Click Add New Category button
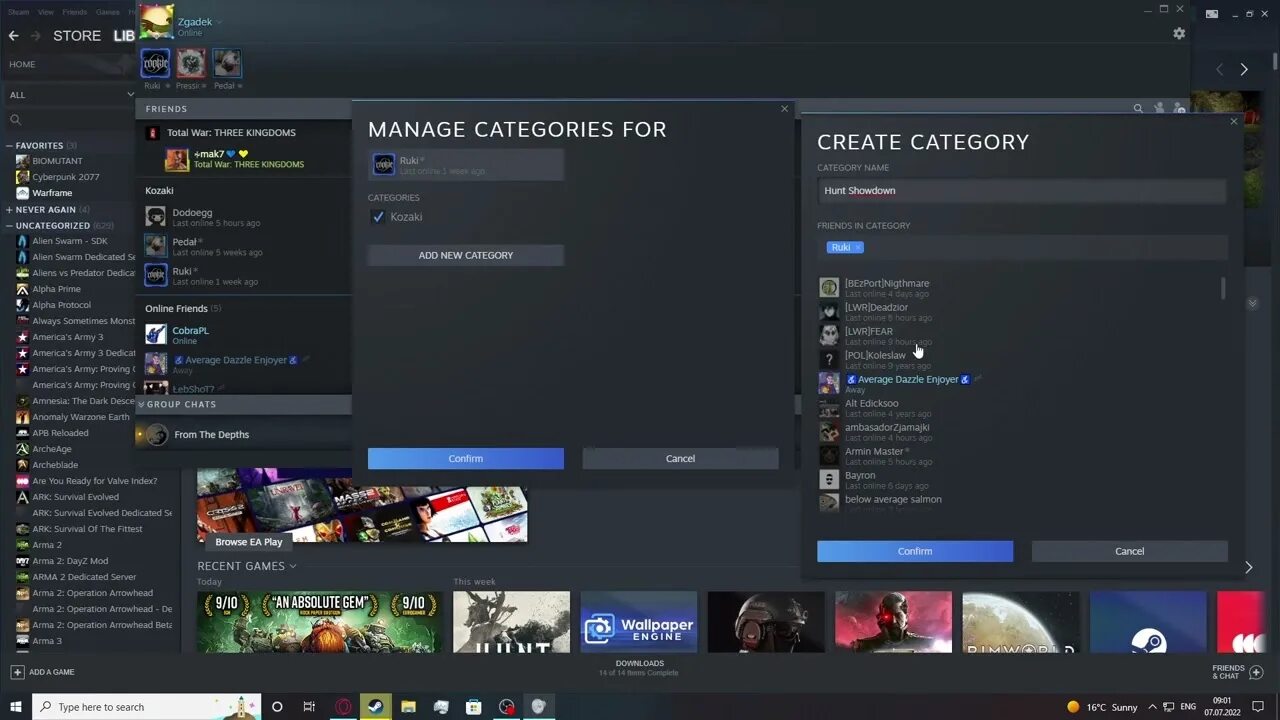Viewport: 1280px width, 720px height. coord(466,255)
